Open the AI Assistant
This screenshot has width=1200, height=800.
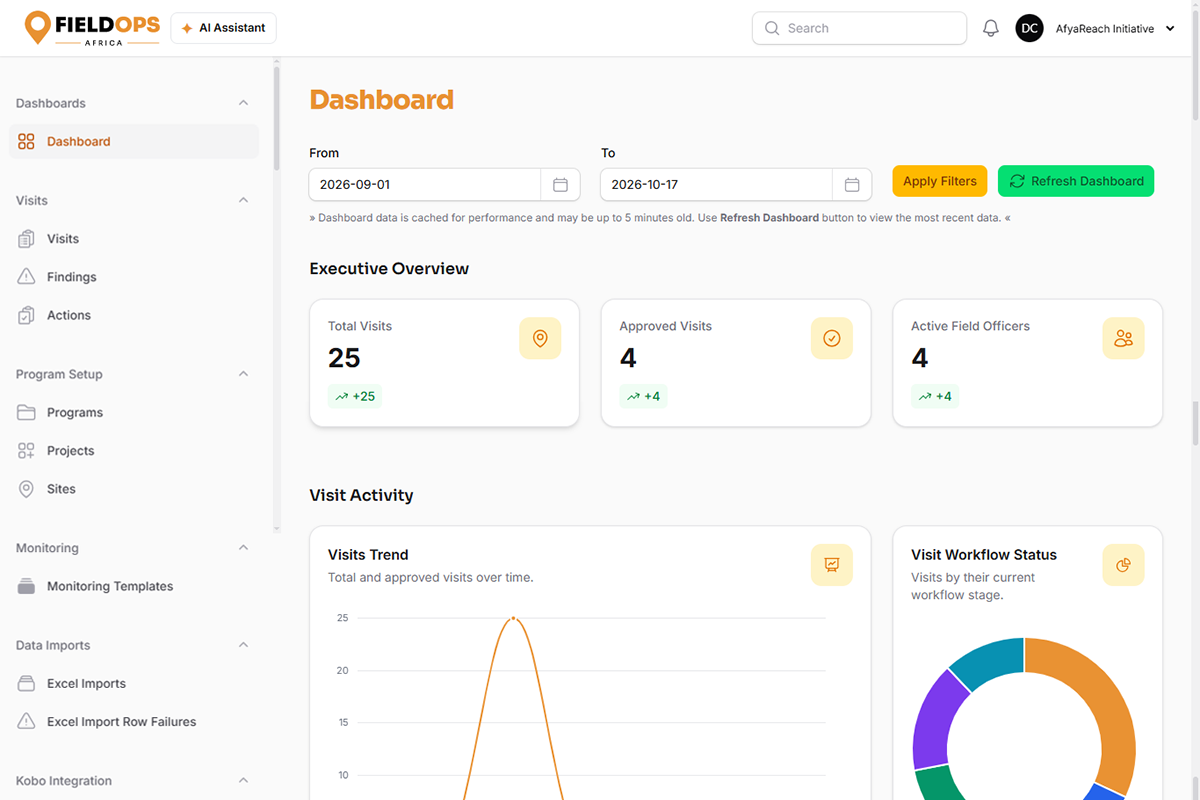coord(224,28)
